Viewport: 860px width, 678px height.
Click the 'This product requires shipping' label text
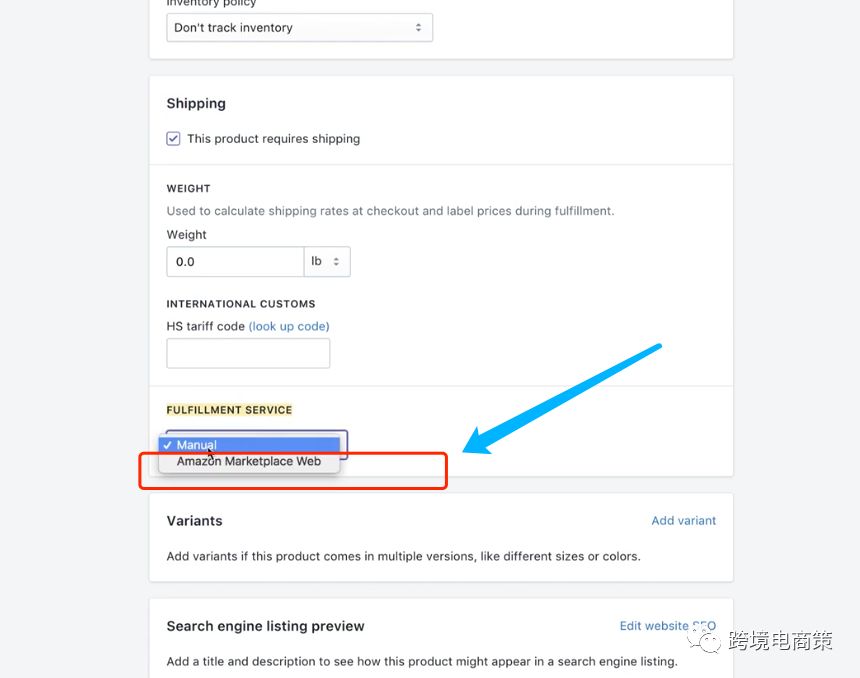tap(273, 139)
